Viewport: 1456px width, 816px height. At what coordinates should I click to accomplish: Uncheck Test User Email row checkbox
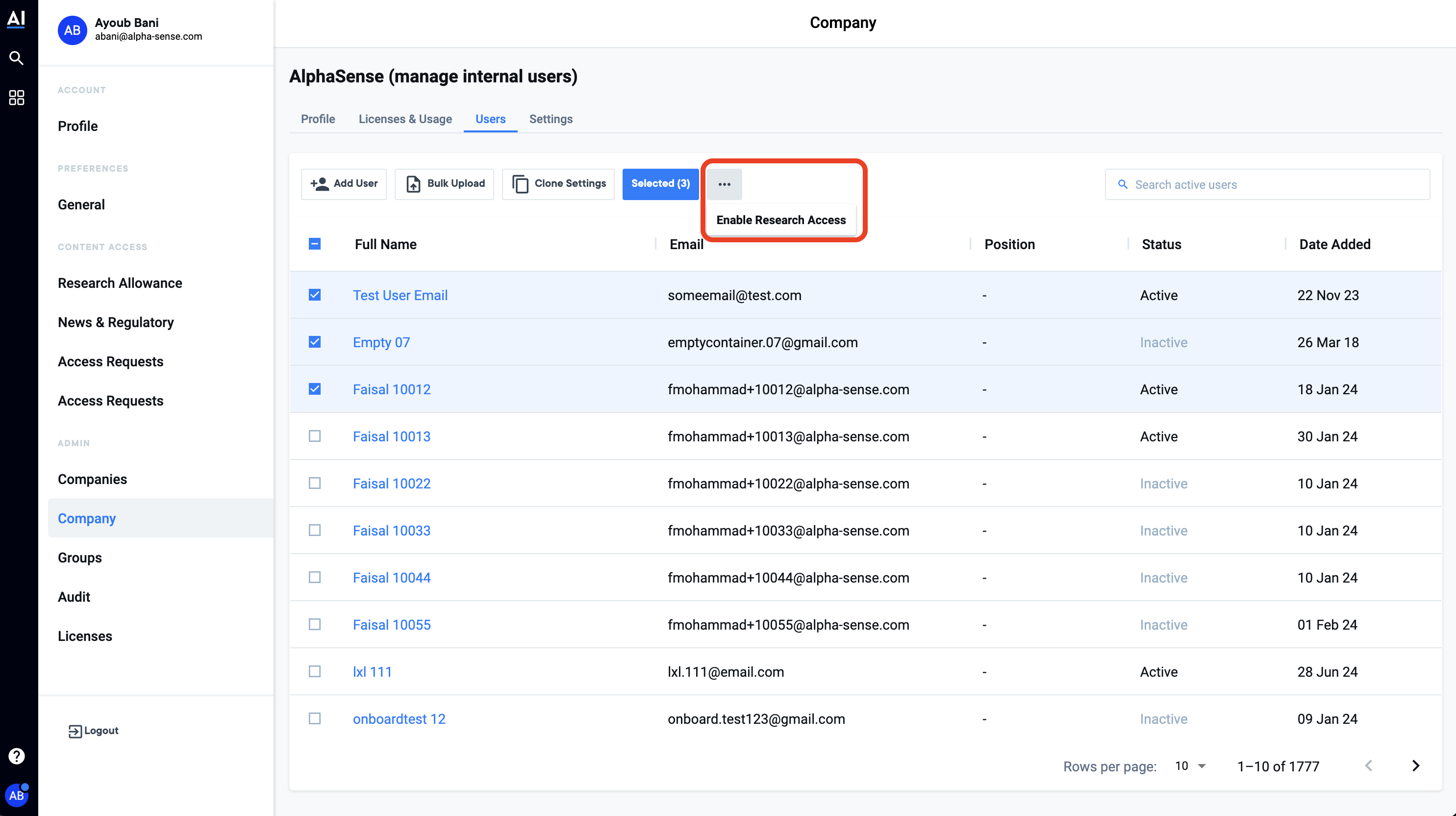315,295
